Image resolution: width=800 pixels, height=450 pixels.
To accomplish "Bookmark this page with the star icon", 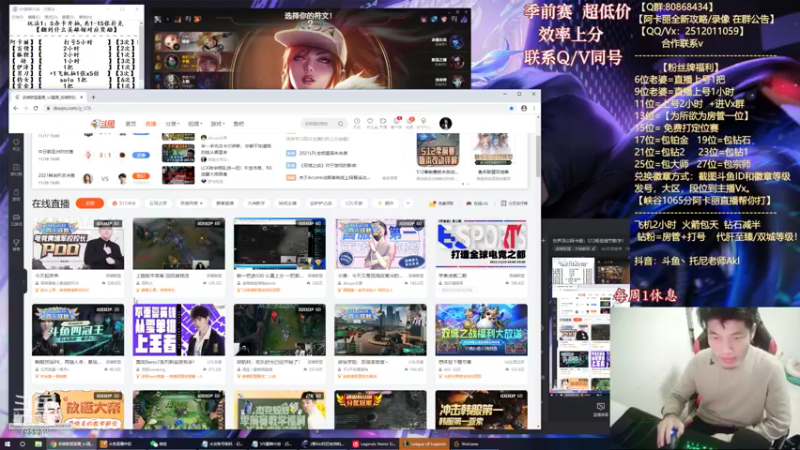I will pos(511,108).
